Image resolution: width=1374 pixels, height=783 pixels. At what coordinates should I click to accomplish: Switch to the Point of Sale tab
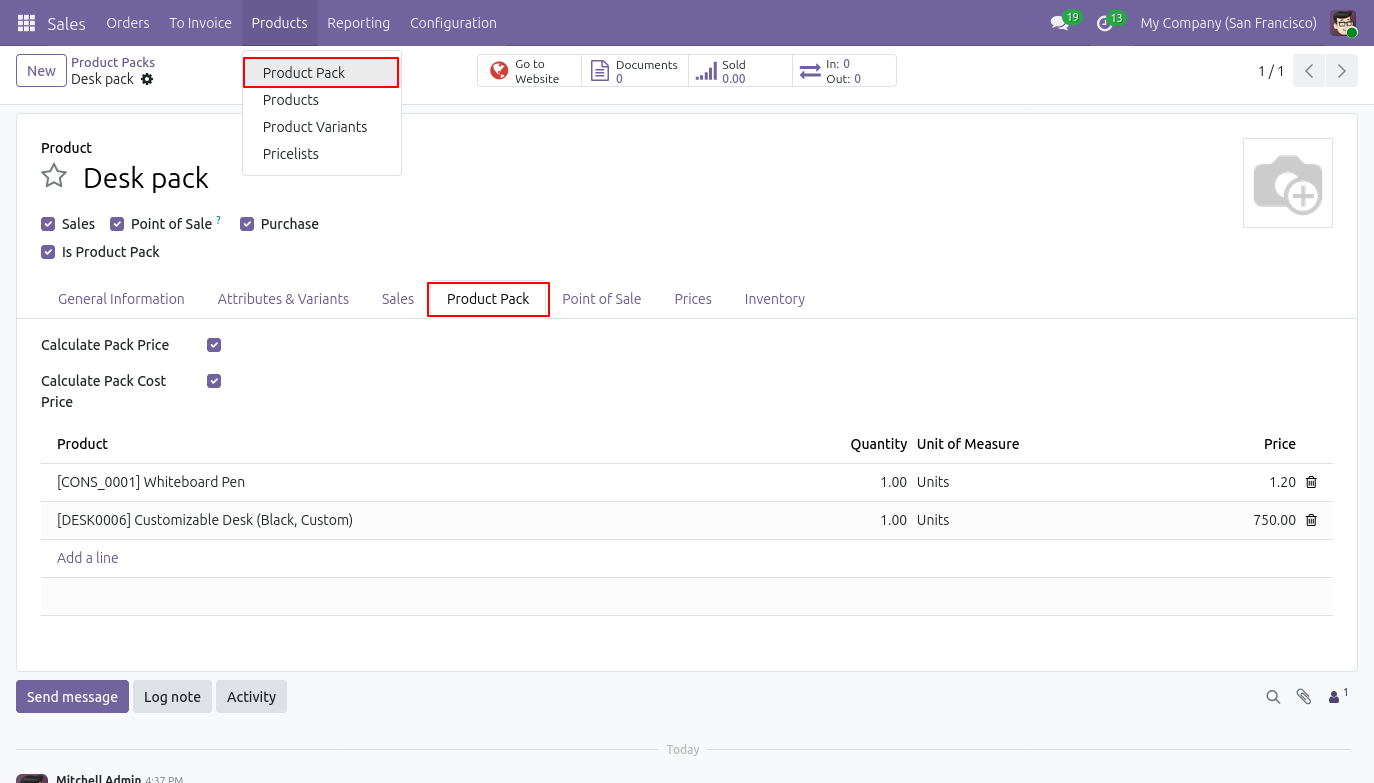tap(601, 299)
